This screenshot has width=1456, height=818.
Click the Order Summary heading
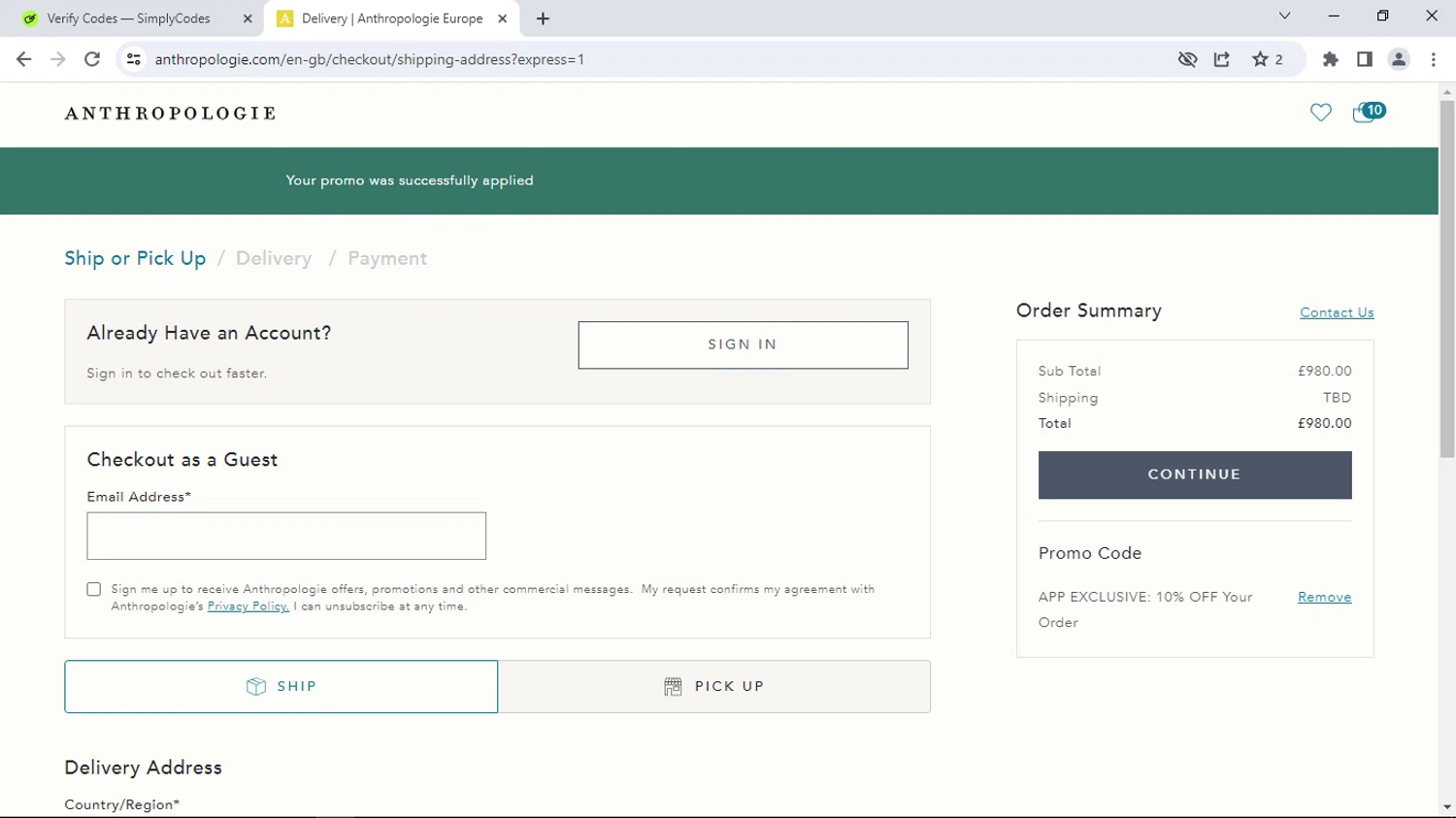tap(1089, 311)
